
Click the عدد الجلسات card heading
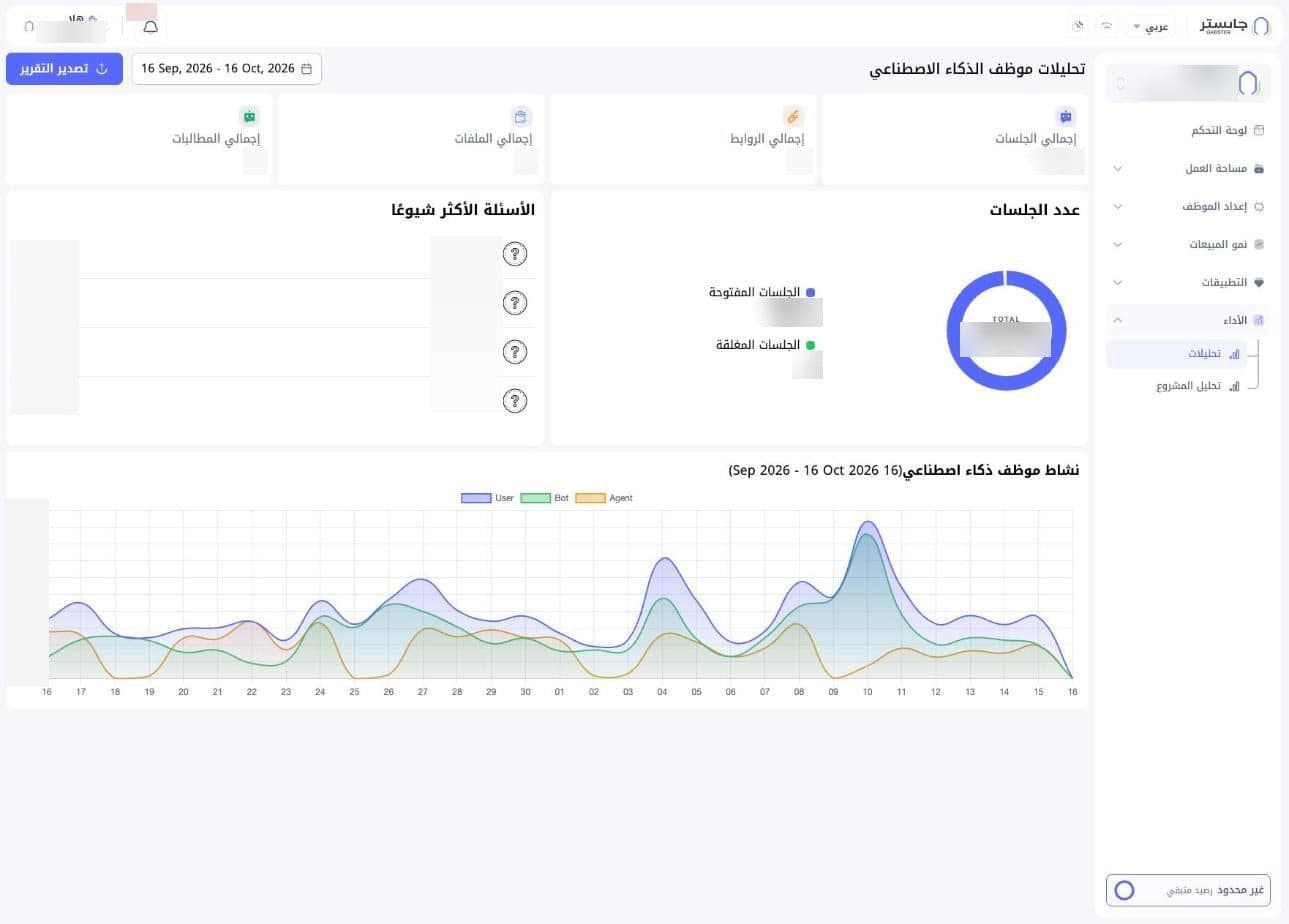click(1034, 210)
